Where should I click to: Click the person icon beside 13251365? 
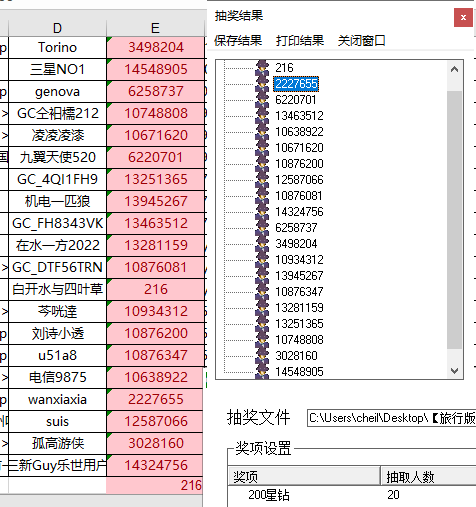click(x=262, y=324)
